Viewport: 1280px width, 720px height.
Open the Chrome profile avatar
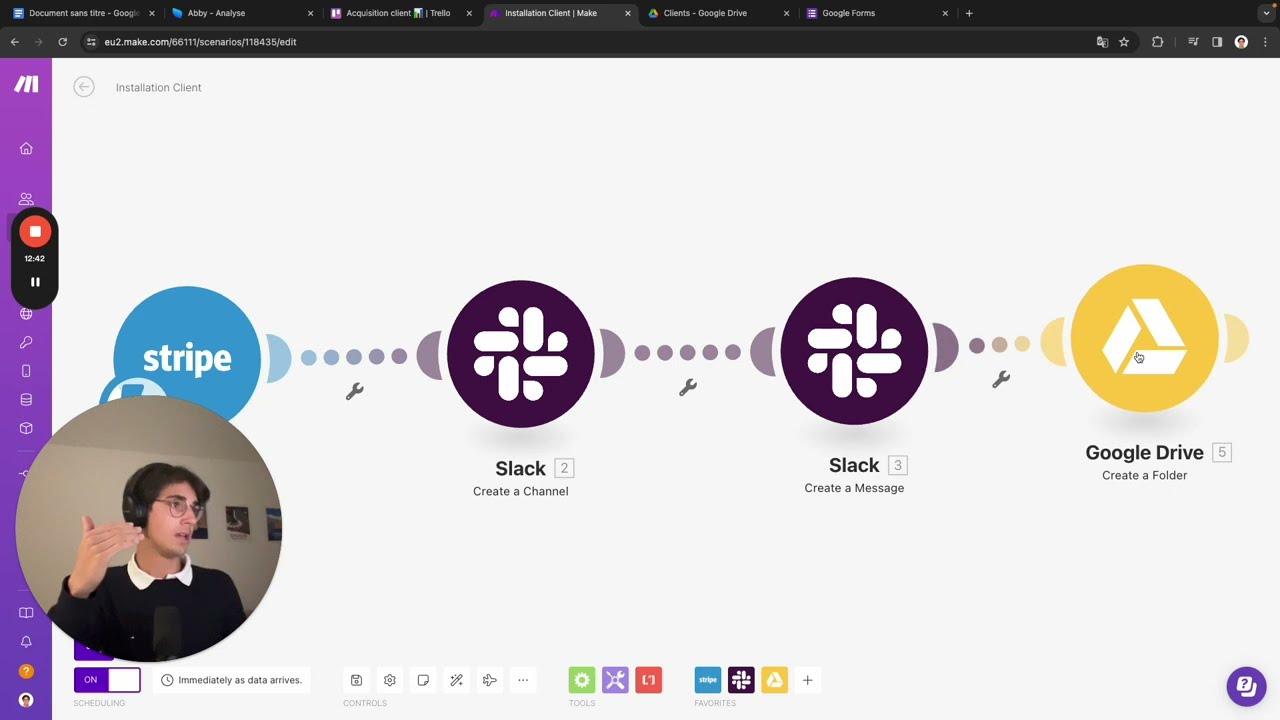(x=1241, y=42)
